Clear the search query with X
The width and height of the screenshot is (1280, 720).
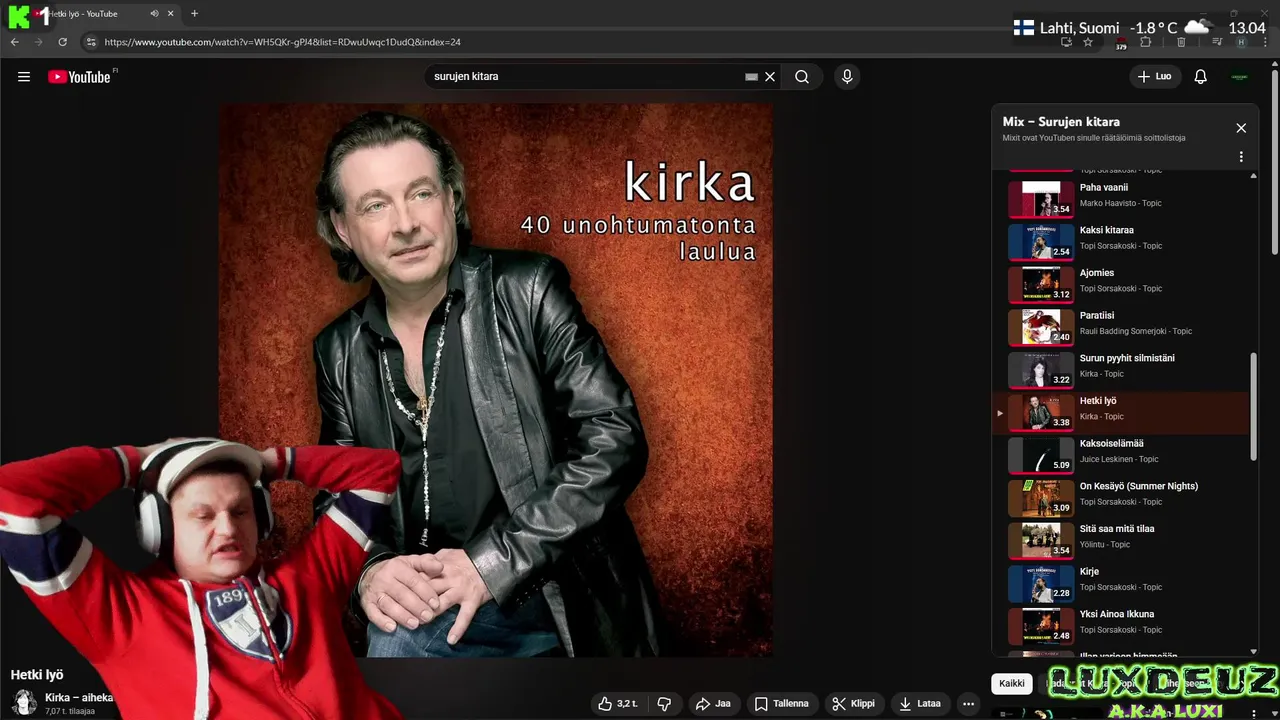pos(770,77)
